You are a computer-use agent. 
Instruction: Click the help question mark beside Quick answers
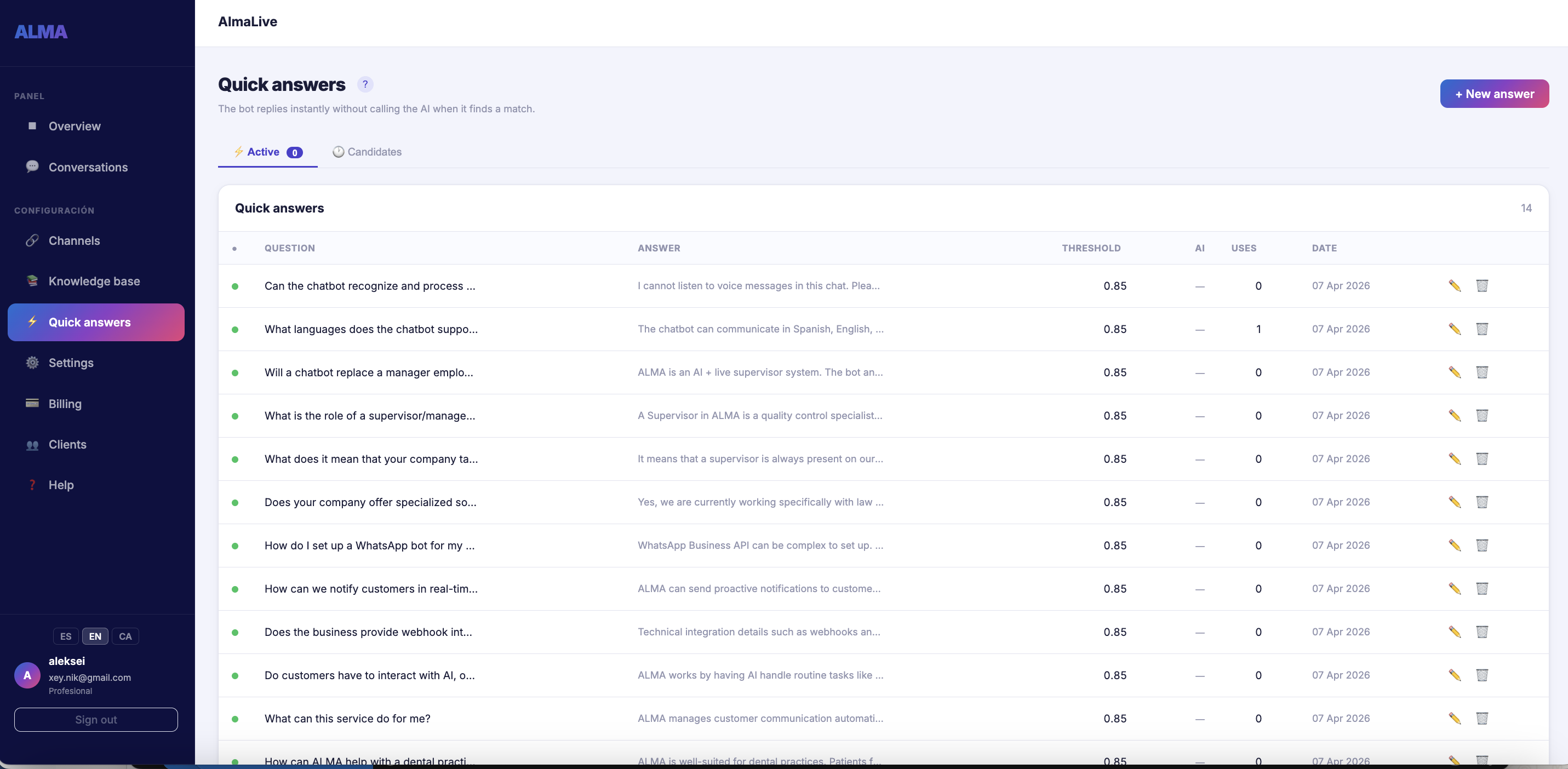coord(365,84)
